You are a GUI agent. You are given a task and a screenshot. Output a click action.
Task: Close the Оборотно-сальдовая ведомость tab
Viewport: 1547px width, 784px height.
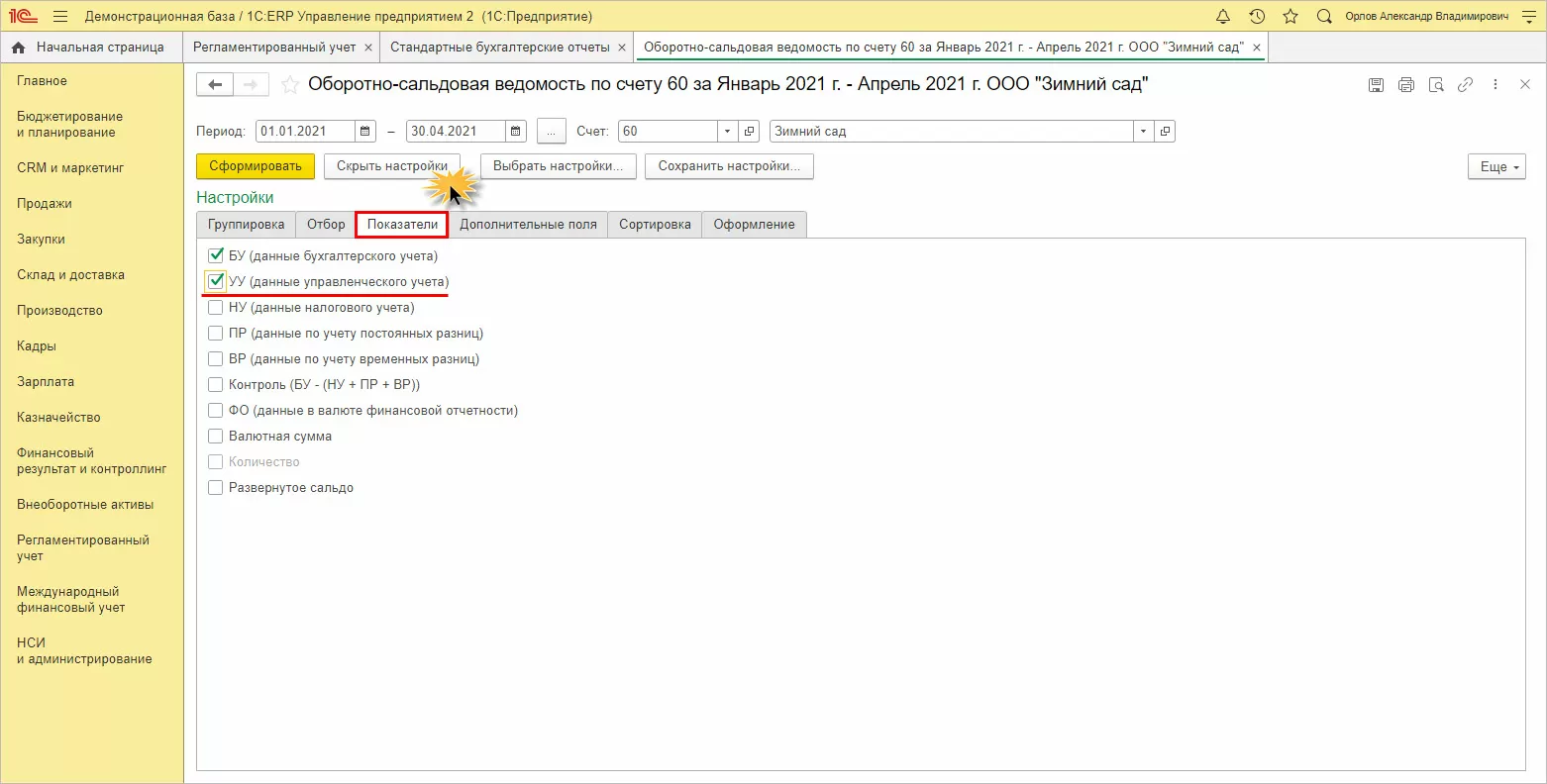1257,48
